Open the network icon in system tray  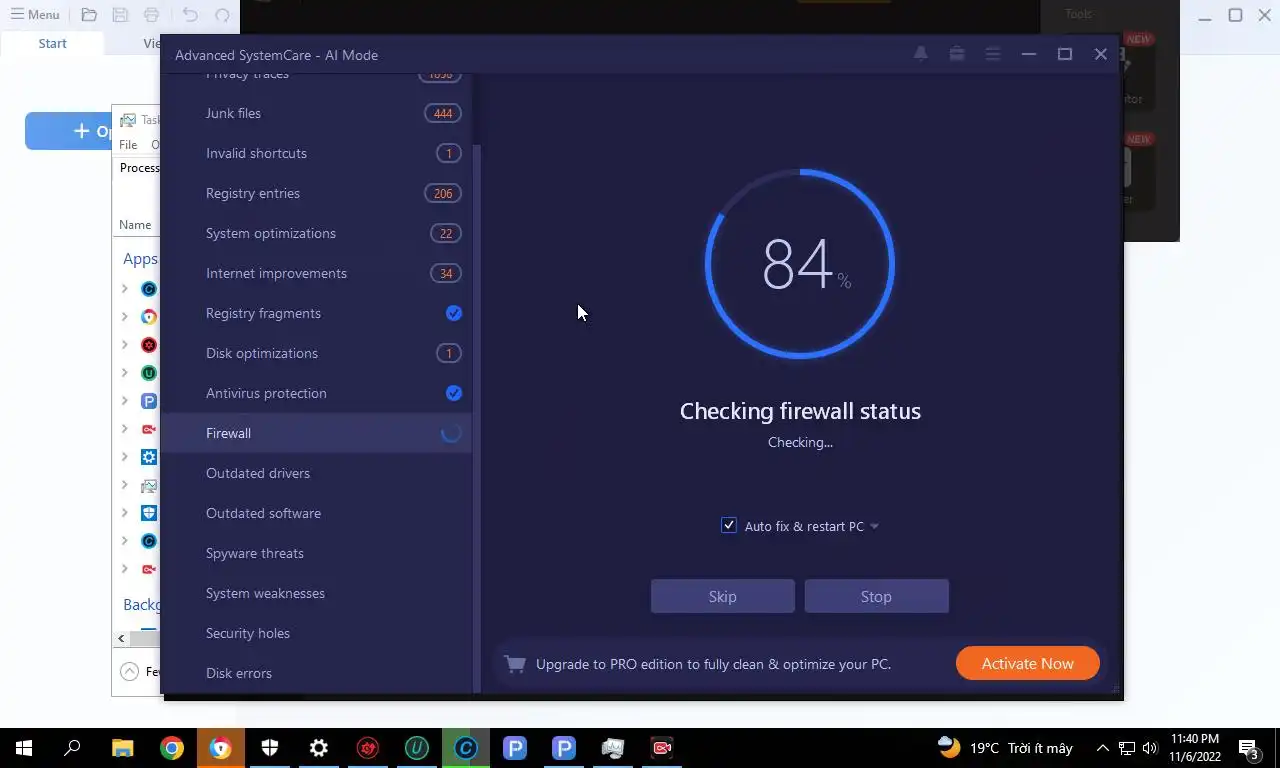pyautogui.click(x=1127, y=748)
